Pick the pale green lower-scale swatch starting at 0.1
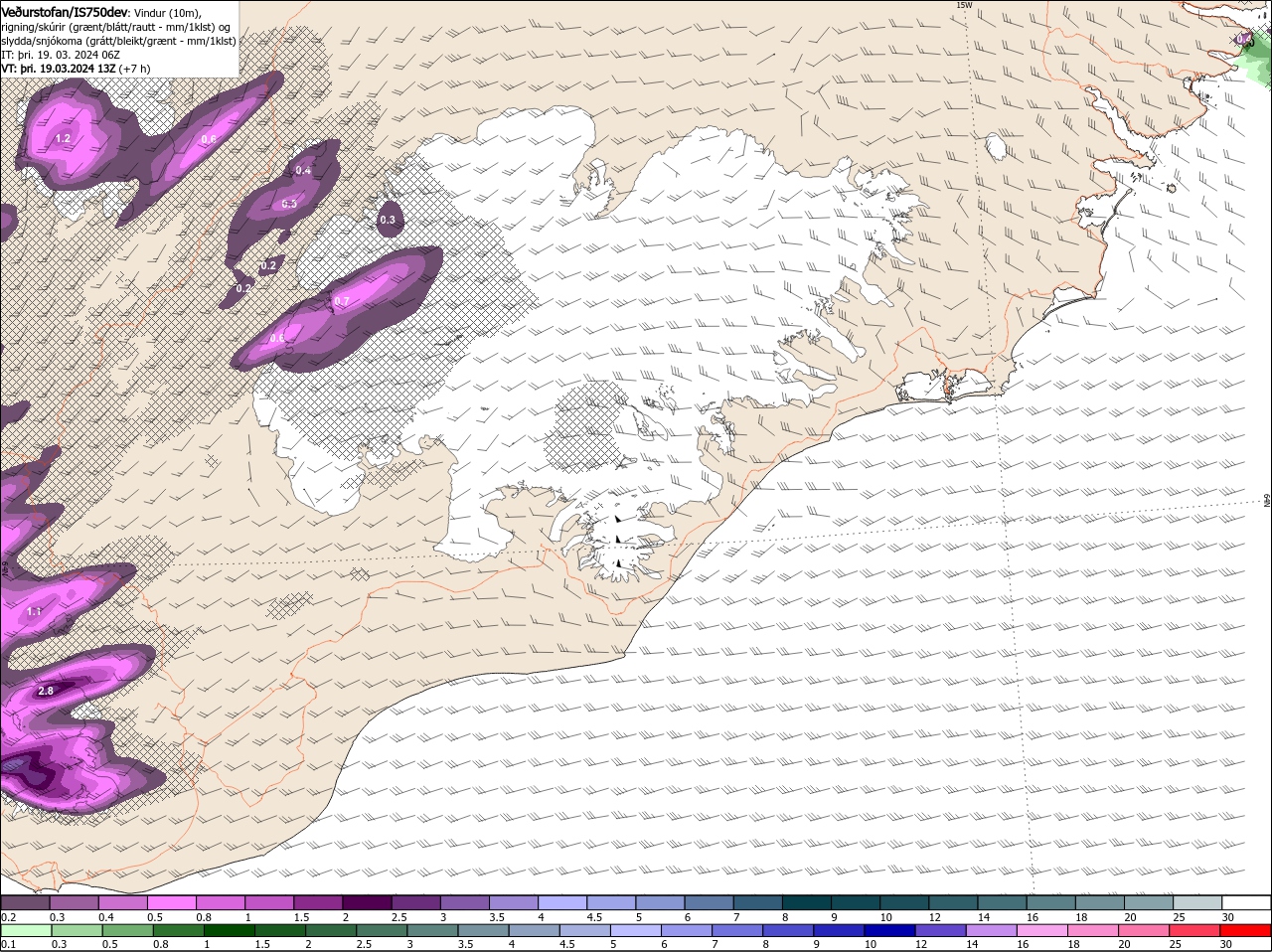The image size is (1272, 952). [x=26, y=930]
